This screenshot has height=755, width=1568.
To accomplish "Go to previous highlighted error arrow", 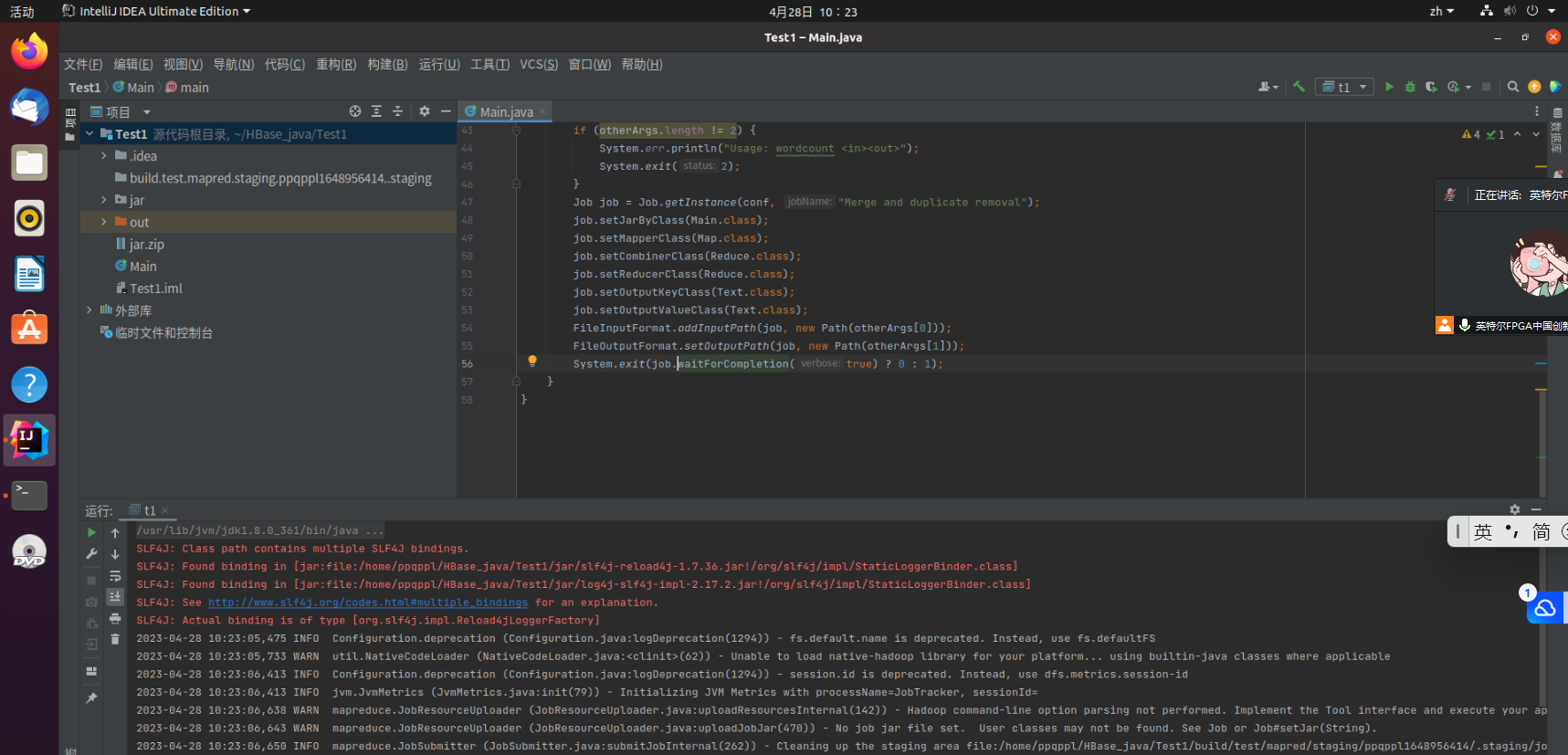I will pos(1517,134).
